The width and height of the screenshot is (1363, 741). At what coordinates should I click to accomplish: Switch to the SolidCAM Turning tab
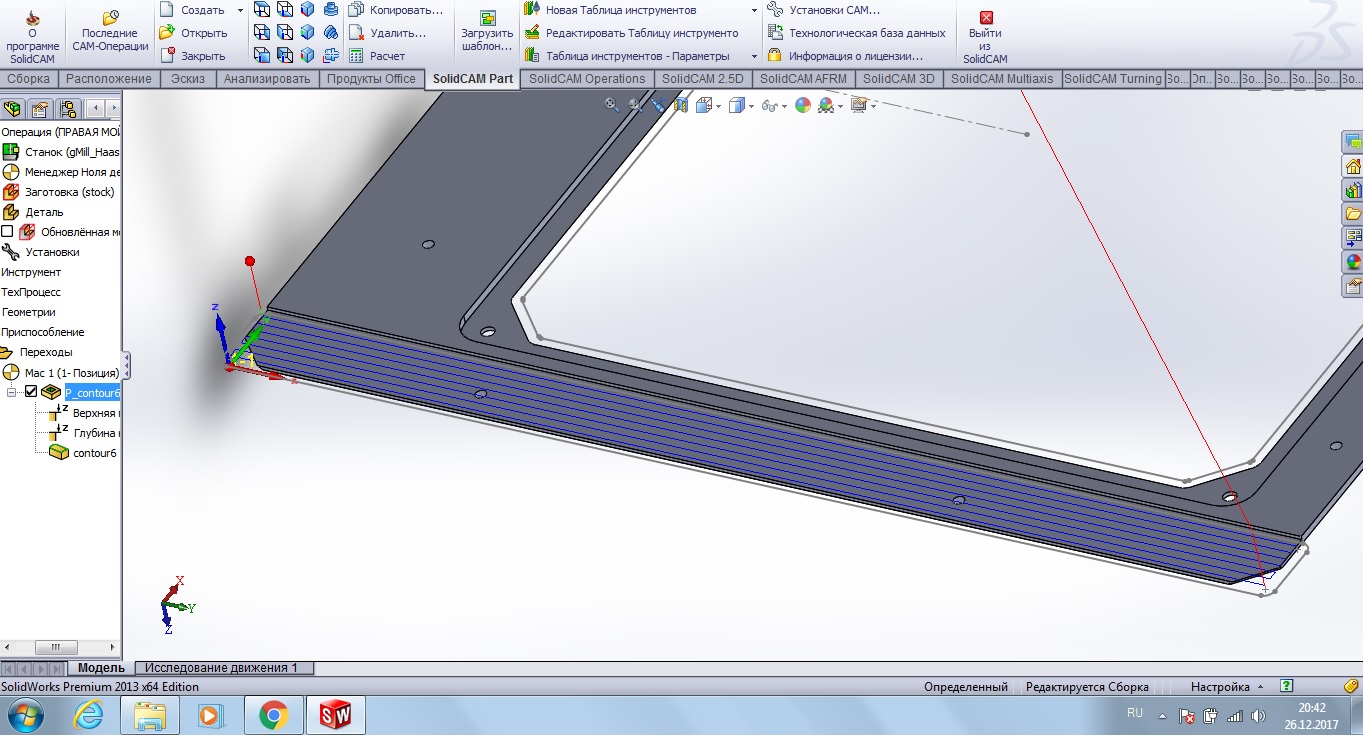click(x=1113, y=79)
